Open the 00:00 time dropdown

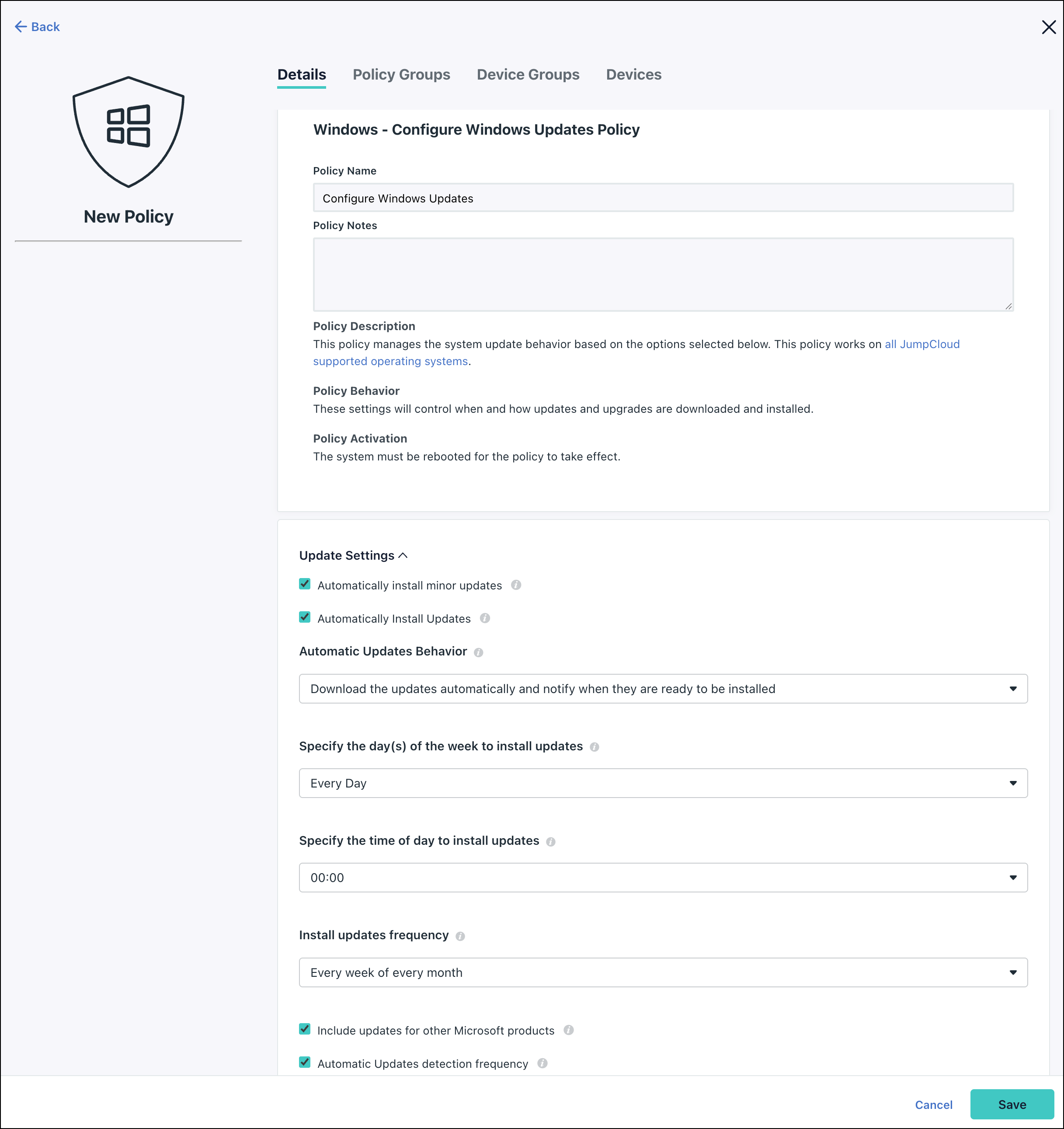pyautogui.click(x=663, y=878)
